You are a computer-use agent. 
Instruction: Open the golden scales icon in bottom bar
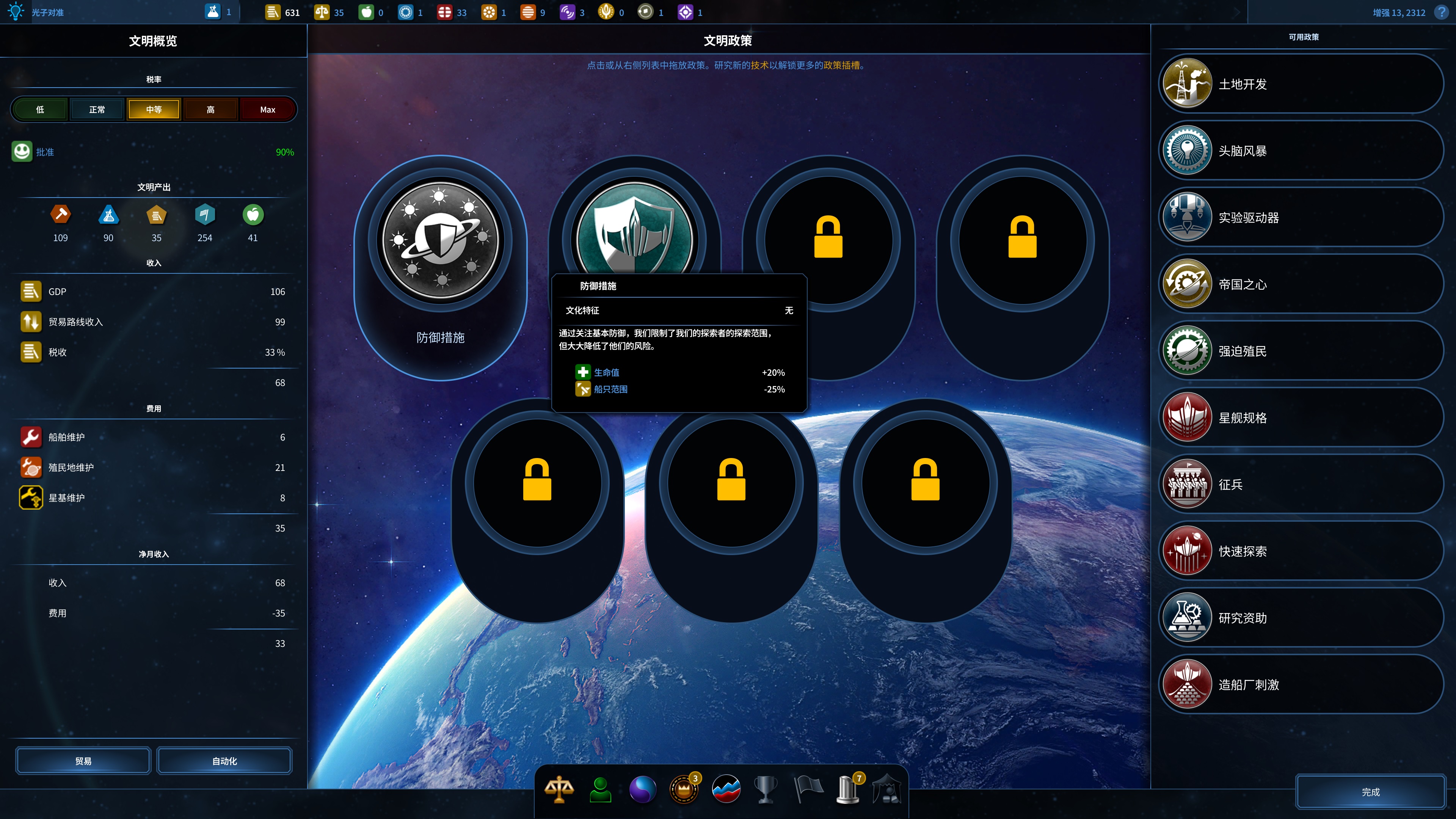click(559, 789)
